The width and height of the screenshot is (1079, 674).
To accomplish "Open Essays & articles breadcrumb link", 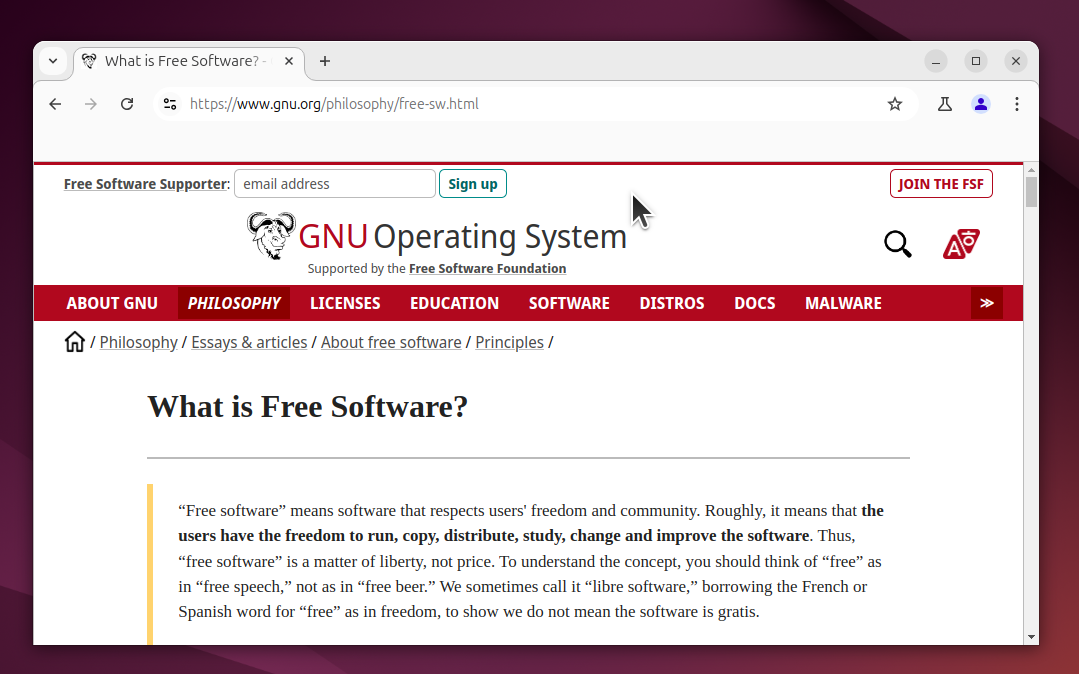I will click(249, 342).
